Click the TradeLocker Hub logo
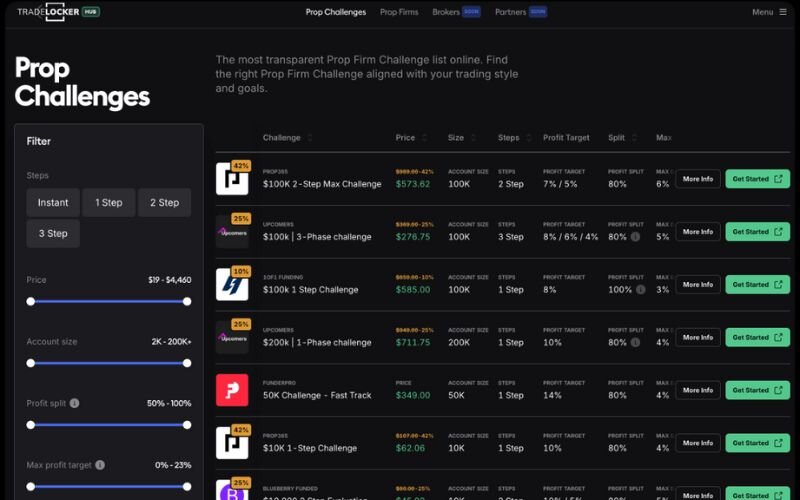Screen dimensions: 800x500 (x=57, y=12)
